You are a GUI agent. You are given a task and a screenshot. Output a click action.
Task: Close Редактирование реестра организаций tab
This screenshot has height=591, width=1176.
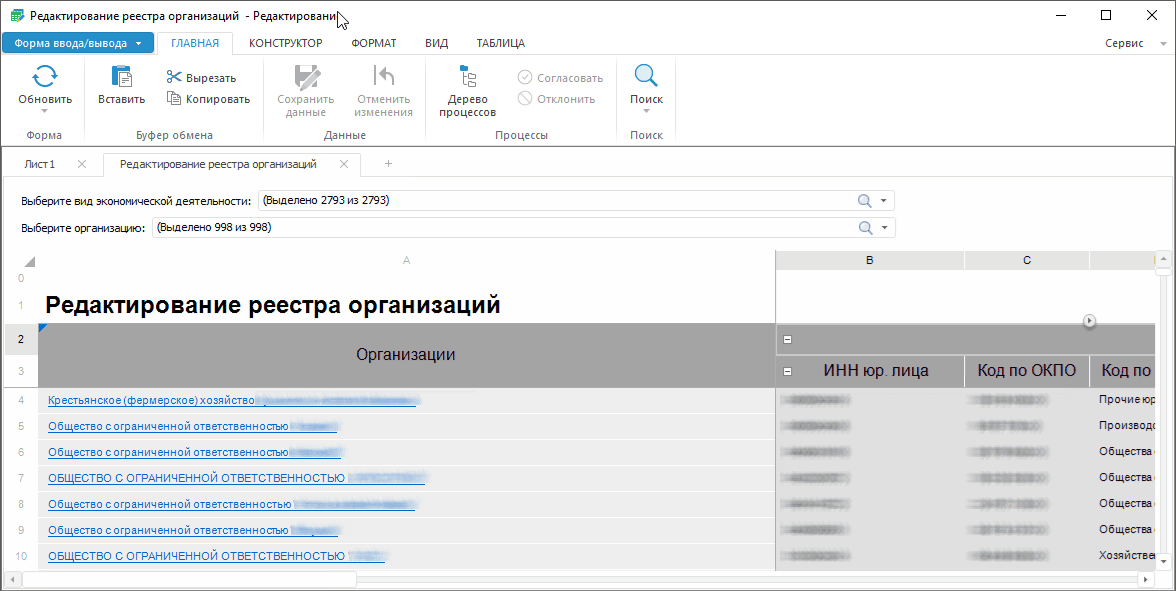tap(344, 164)
